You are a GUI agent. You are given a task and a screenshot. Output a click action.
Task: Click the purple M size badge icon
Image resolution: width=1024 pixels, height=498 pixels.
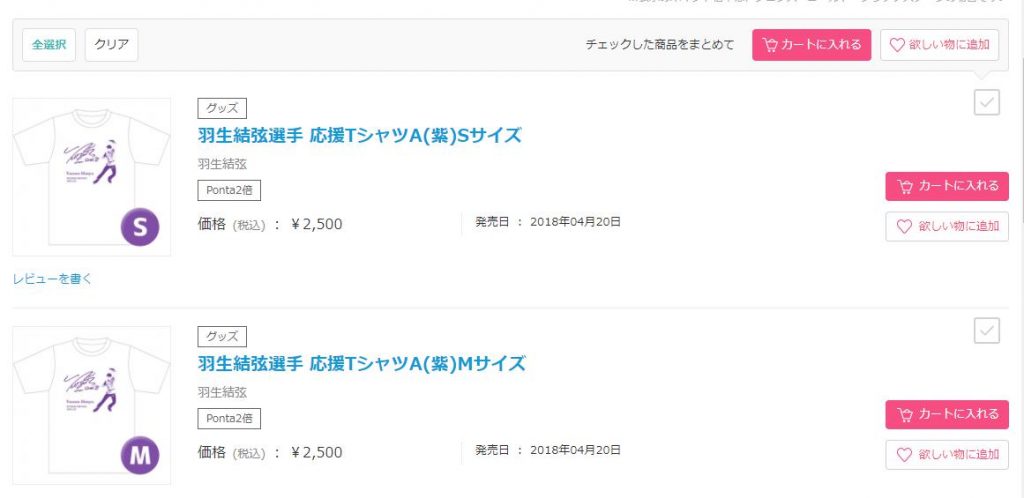click(140, 457)
